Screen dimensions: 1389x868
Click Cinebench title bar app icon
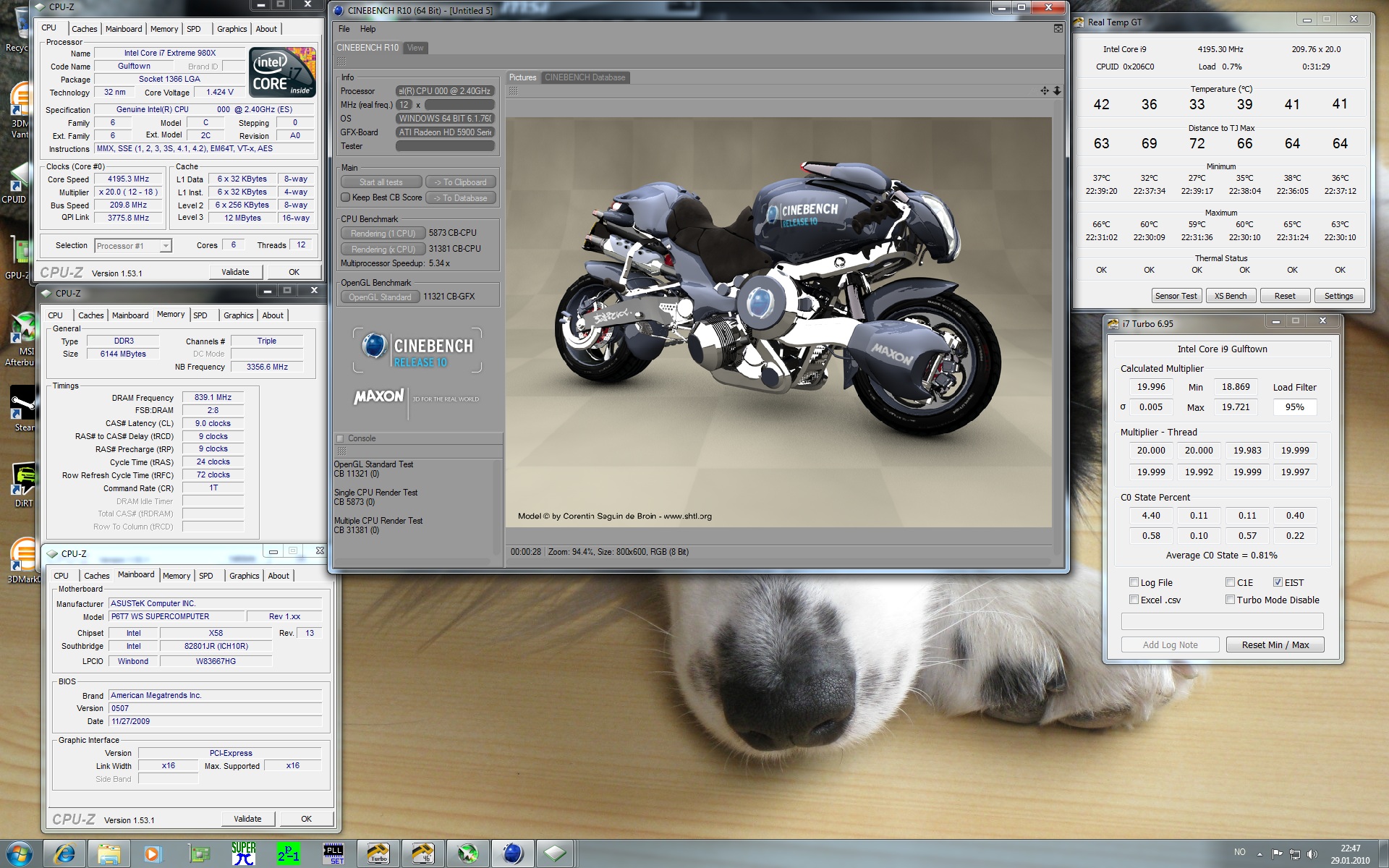click(x=338, y=10)
